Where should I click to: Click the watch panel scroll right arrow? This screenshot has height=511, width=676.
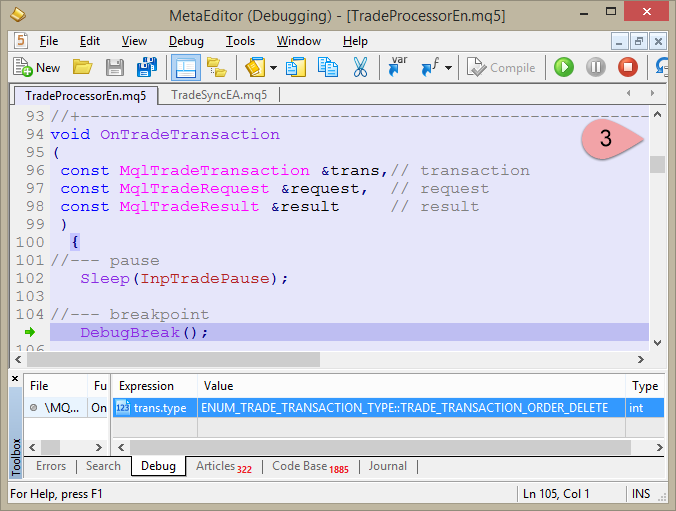click(659, 447)
